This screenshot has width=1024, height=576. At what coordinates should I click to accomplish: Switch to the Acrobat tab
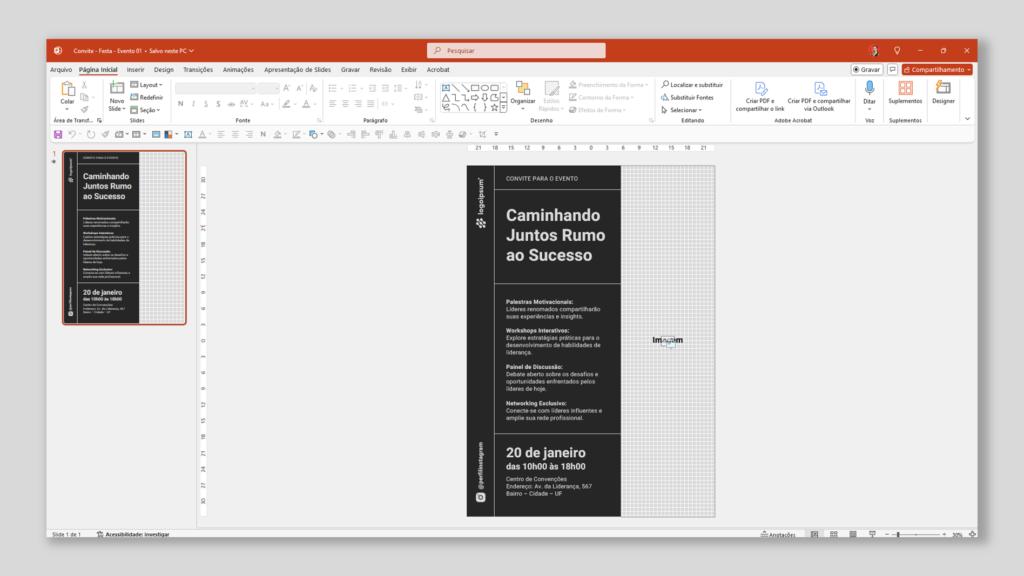pyautogui.click(x=438, y=69)
